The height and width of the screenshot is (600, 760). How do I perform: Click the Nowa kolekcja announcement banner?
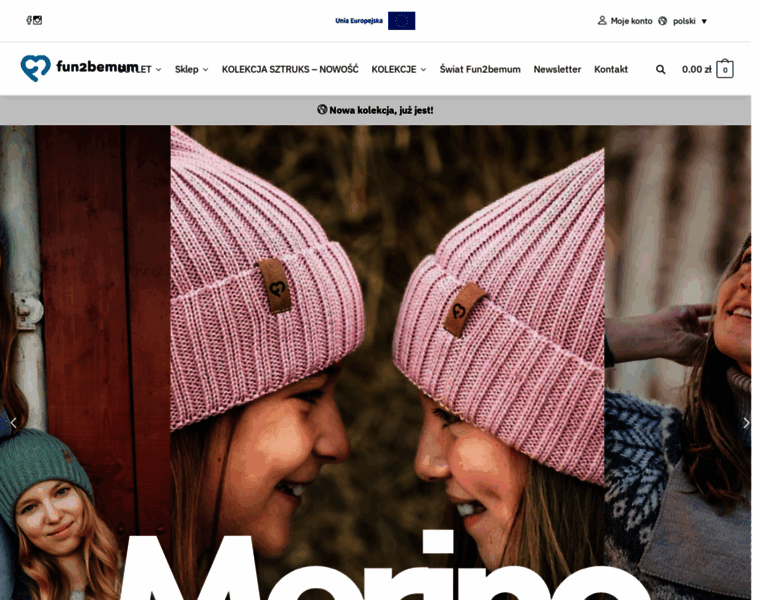(376, 110)
